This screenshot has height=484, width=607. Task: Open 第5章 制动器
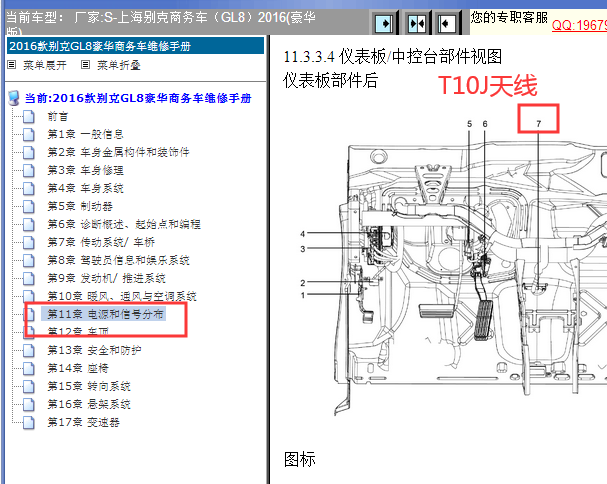(80, 206)
